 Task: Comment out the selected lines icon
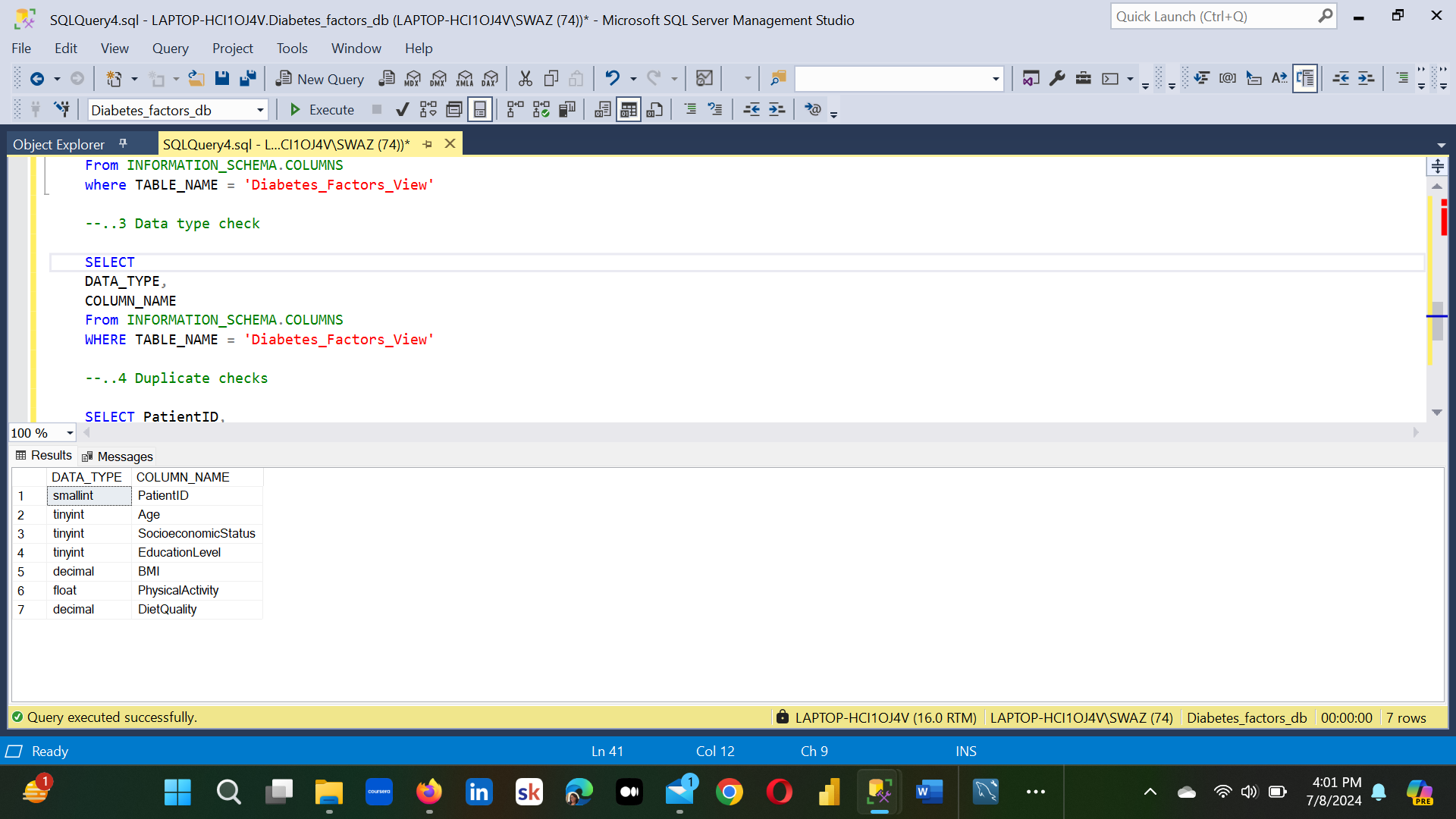689,110
